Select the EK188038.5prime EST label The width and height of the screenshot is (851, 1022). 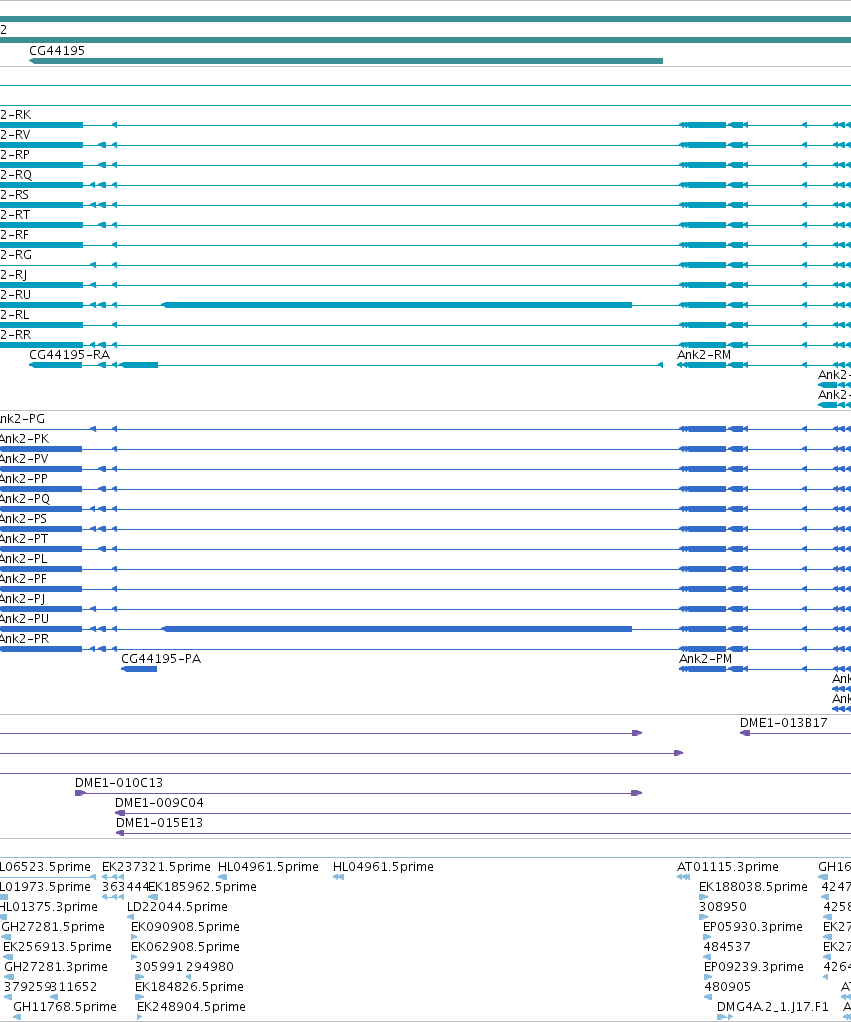point(753,887)
